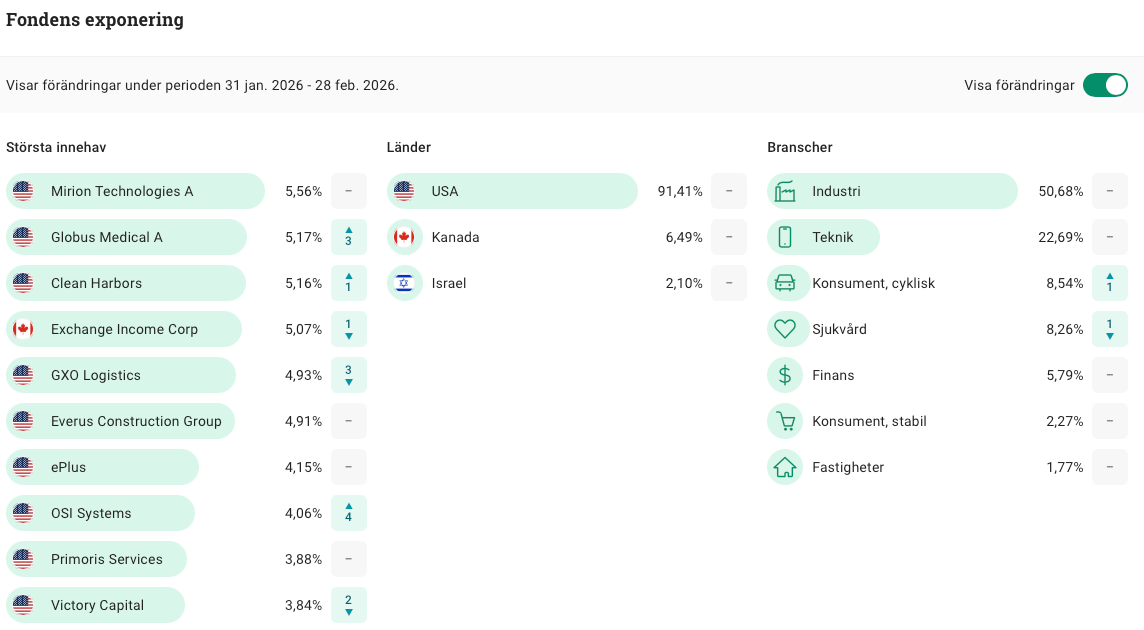Click the flag icon beside GXO Logistics

tap(23, 375)
